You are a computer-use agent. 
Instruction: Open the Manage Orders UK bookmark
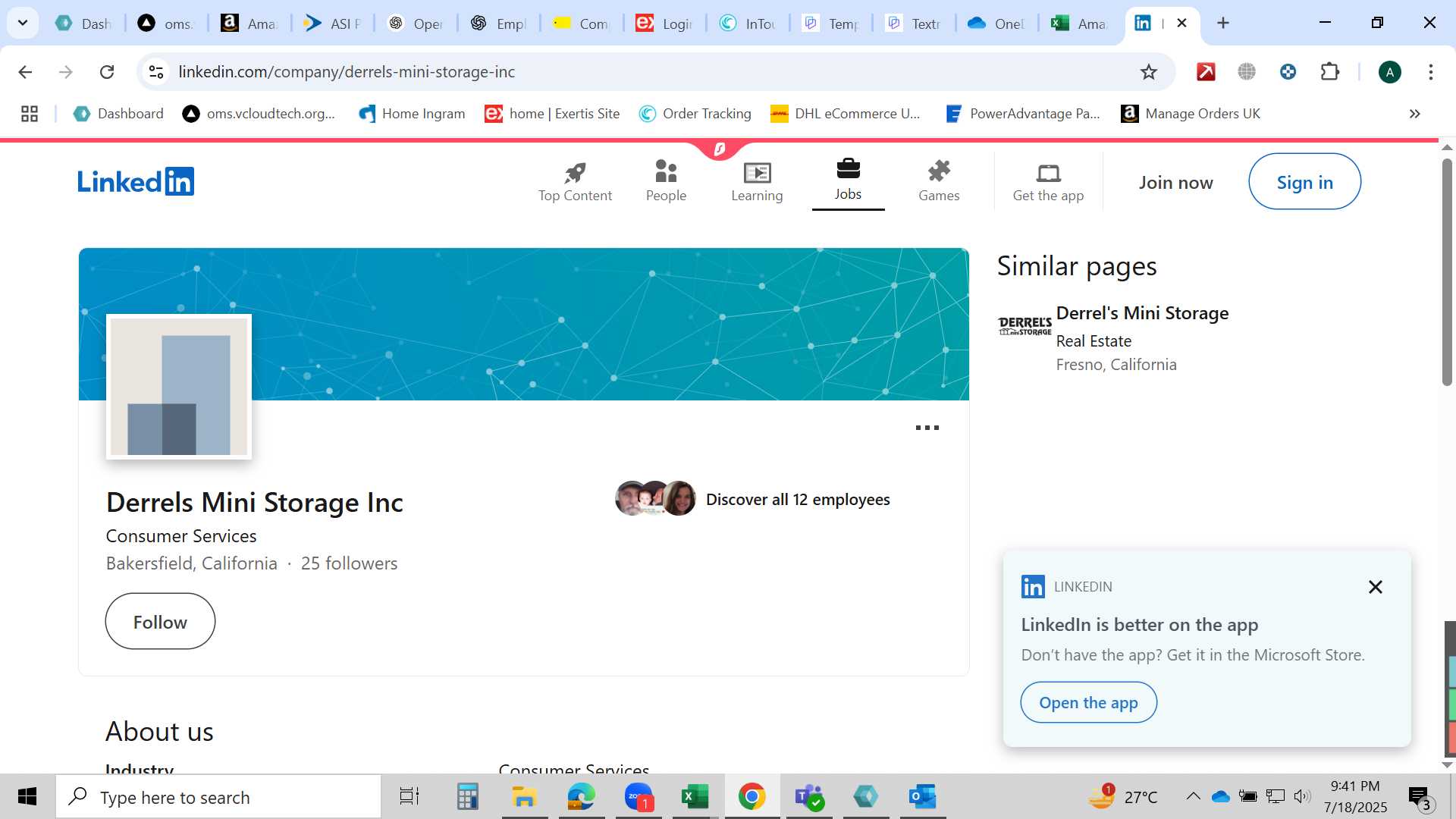pos(1191,114)
